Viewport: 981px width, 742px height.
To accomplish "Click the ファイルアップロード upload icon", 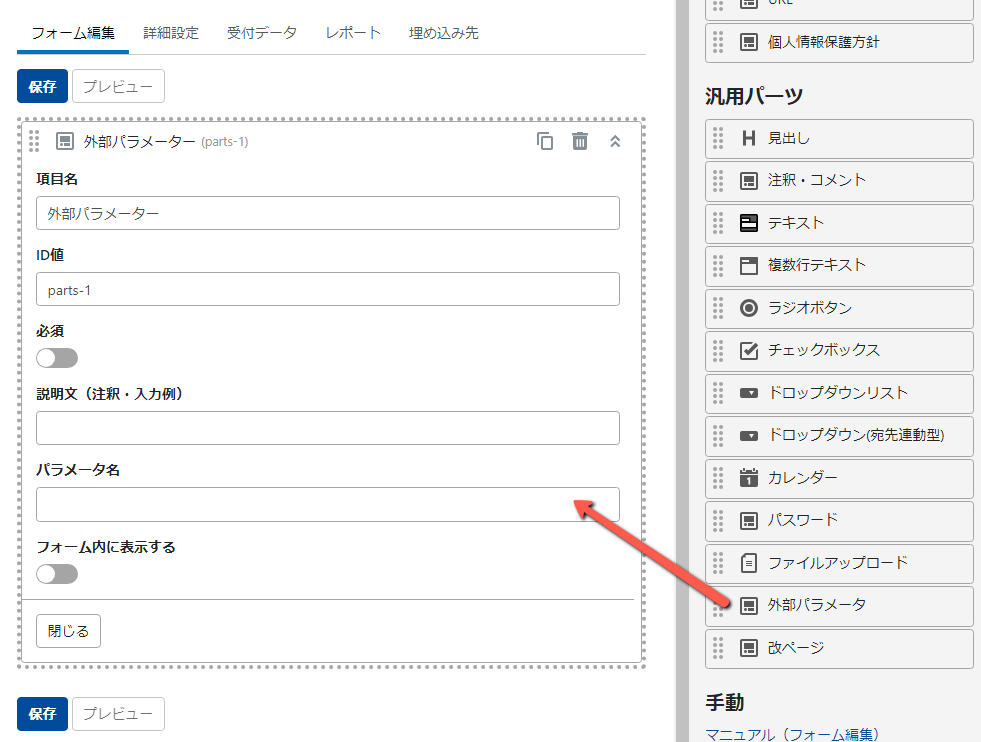I will 748,563.
